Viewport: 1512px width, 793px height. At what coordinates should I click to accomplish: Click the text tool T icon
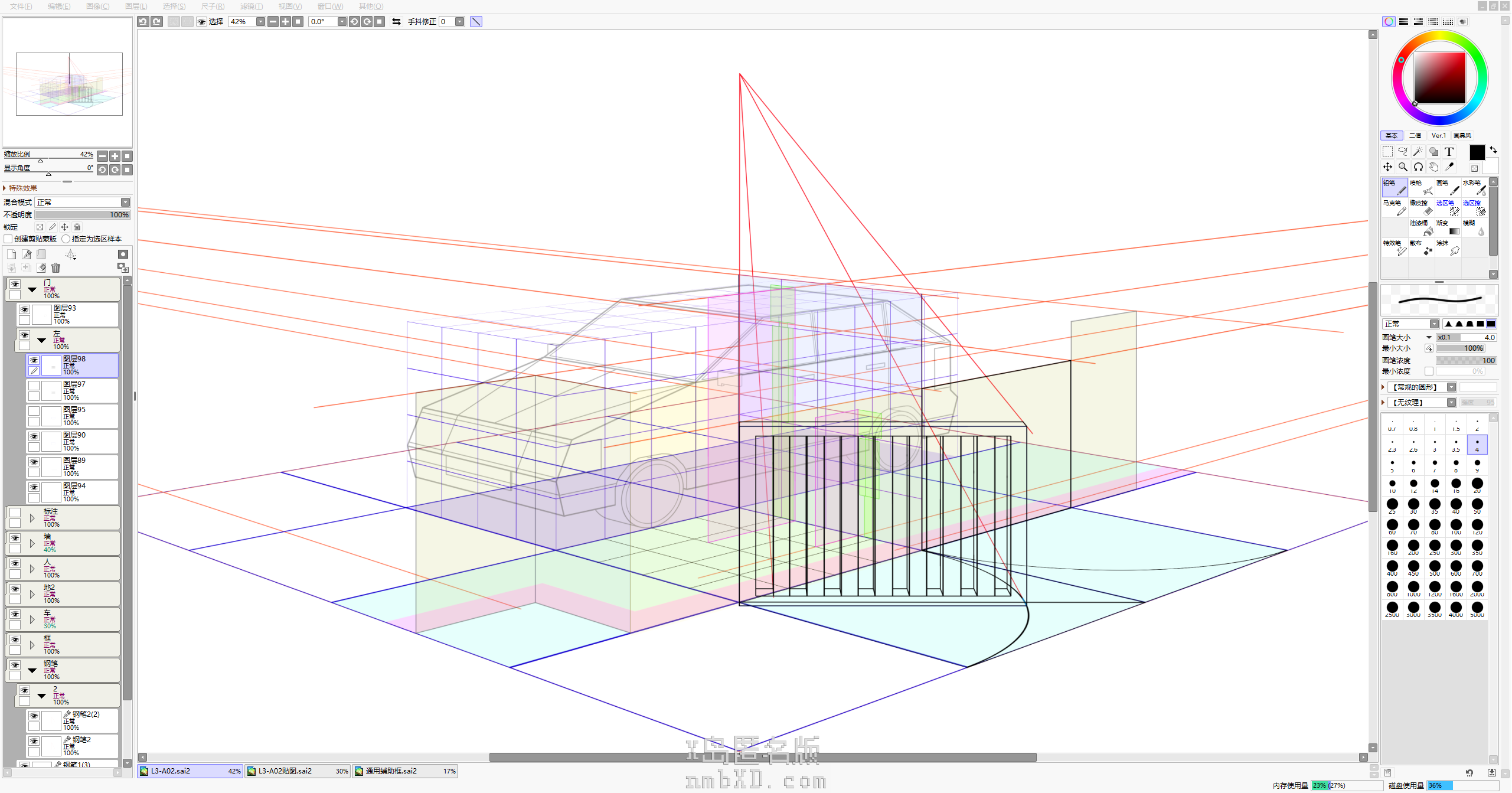(1449, 152)
